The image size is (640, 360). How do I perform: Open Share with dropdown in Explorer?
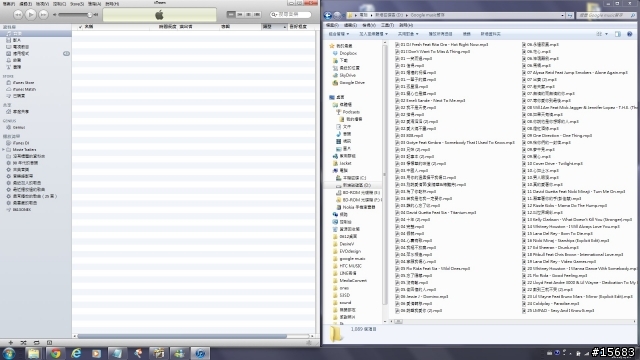[x=408, y=34]
